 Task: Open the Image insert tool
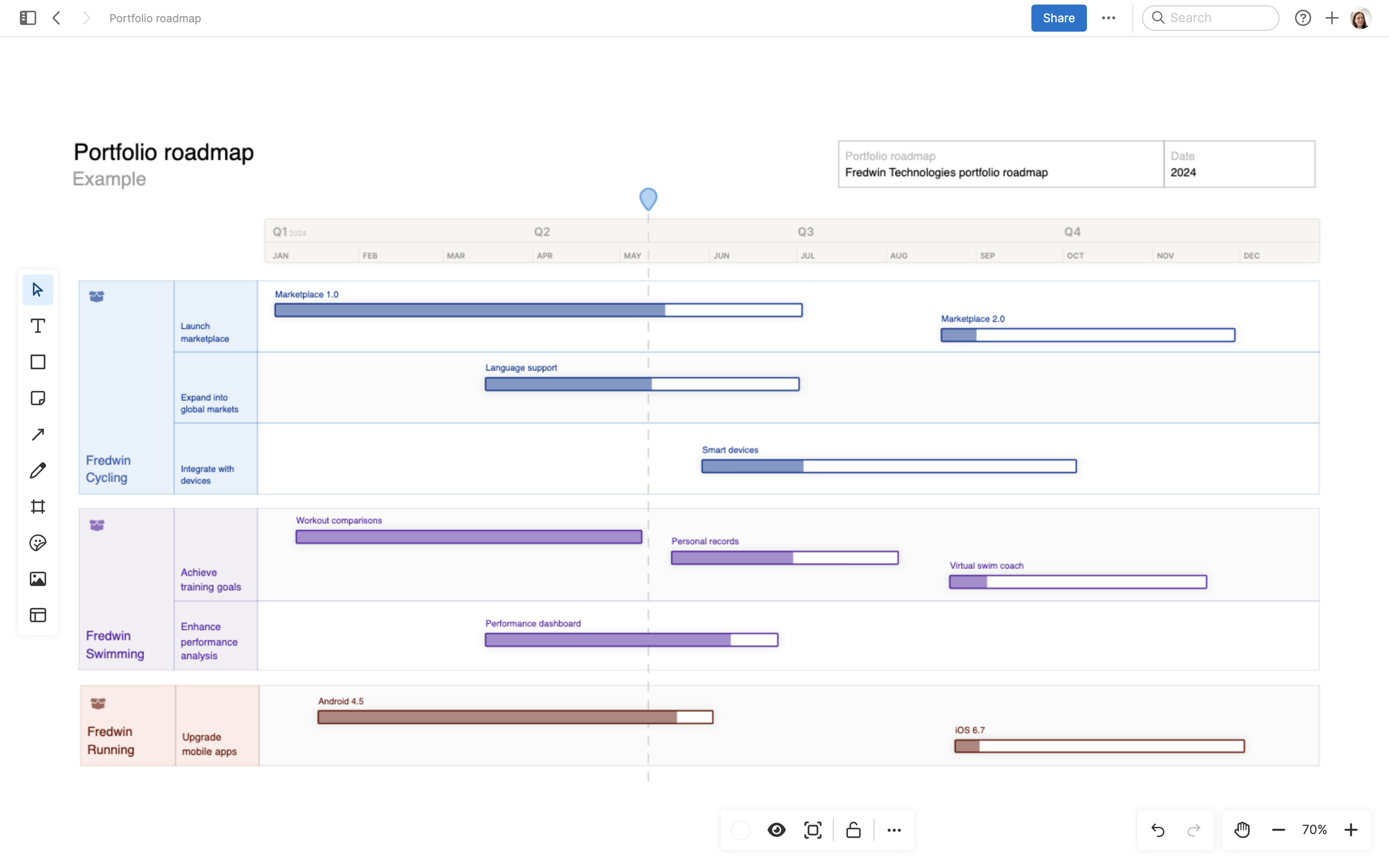[x=38, y=579]
